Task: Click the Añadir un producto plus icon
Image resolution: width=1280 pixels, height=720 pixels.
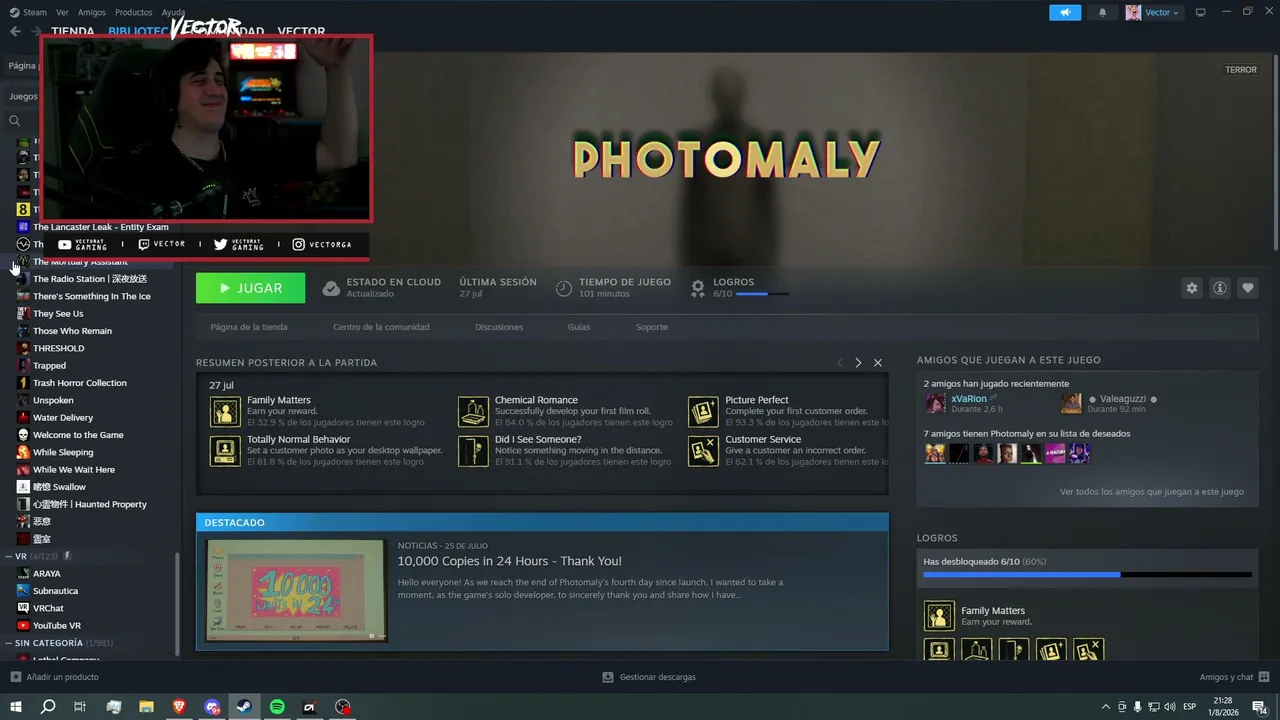Action: 15,677
